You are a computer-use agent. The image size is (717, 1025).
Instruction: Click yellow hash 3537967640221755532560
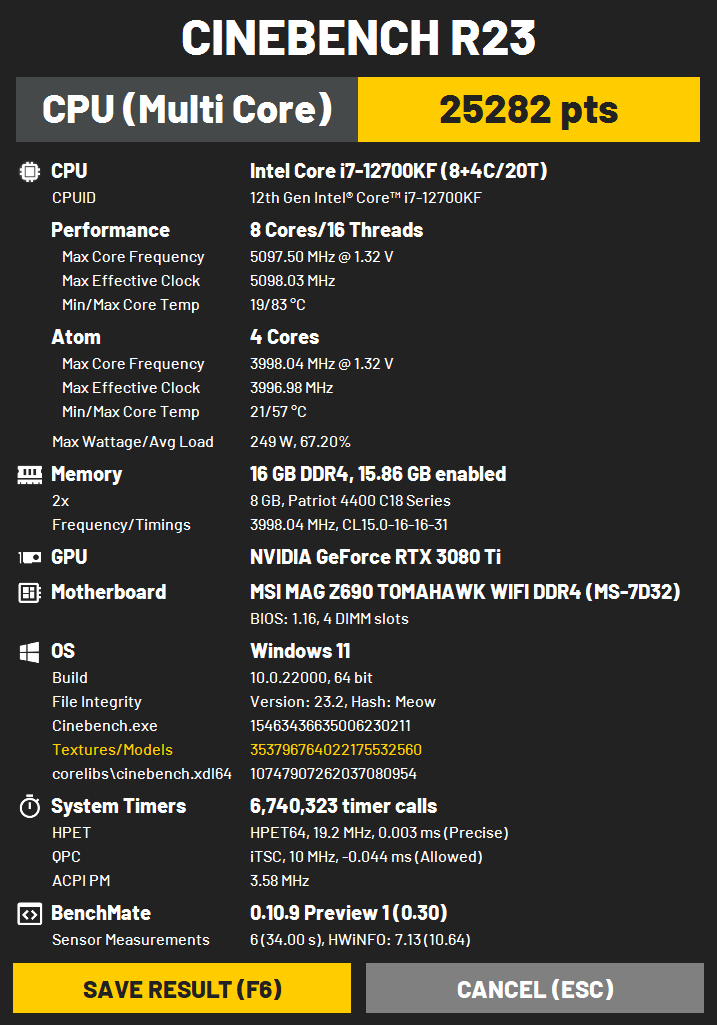click(x=335, y=750)
